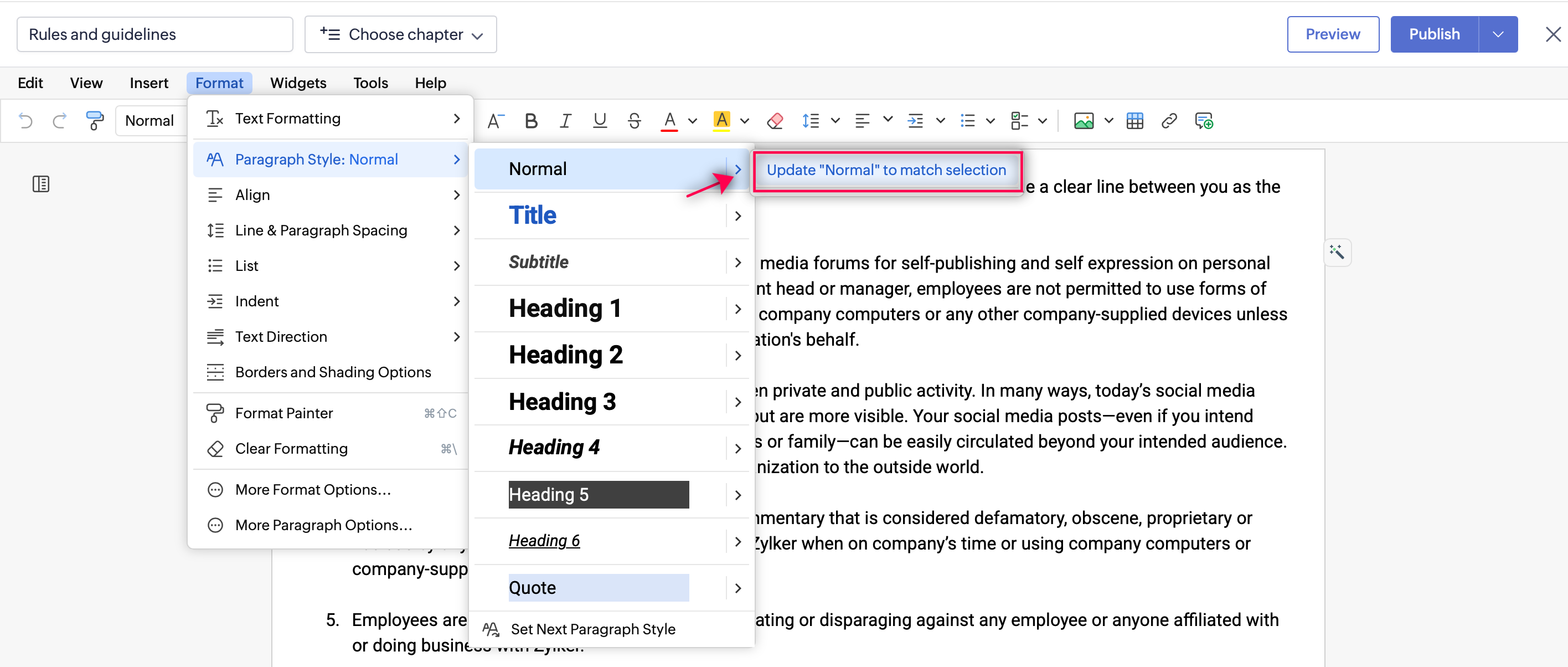Click the Rules and guidelines title field
1568x667 pixels.
pos(154,35)
